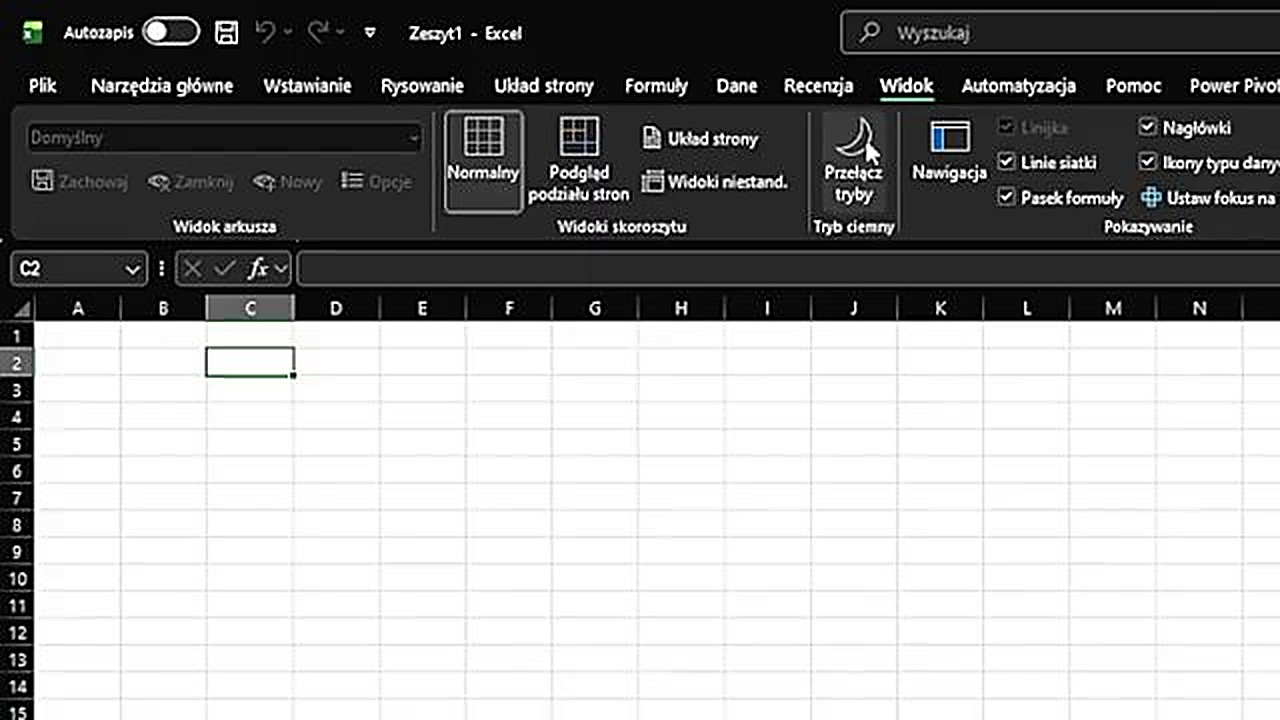Toggle the Autozapis switch

[x=170, y=33]
